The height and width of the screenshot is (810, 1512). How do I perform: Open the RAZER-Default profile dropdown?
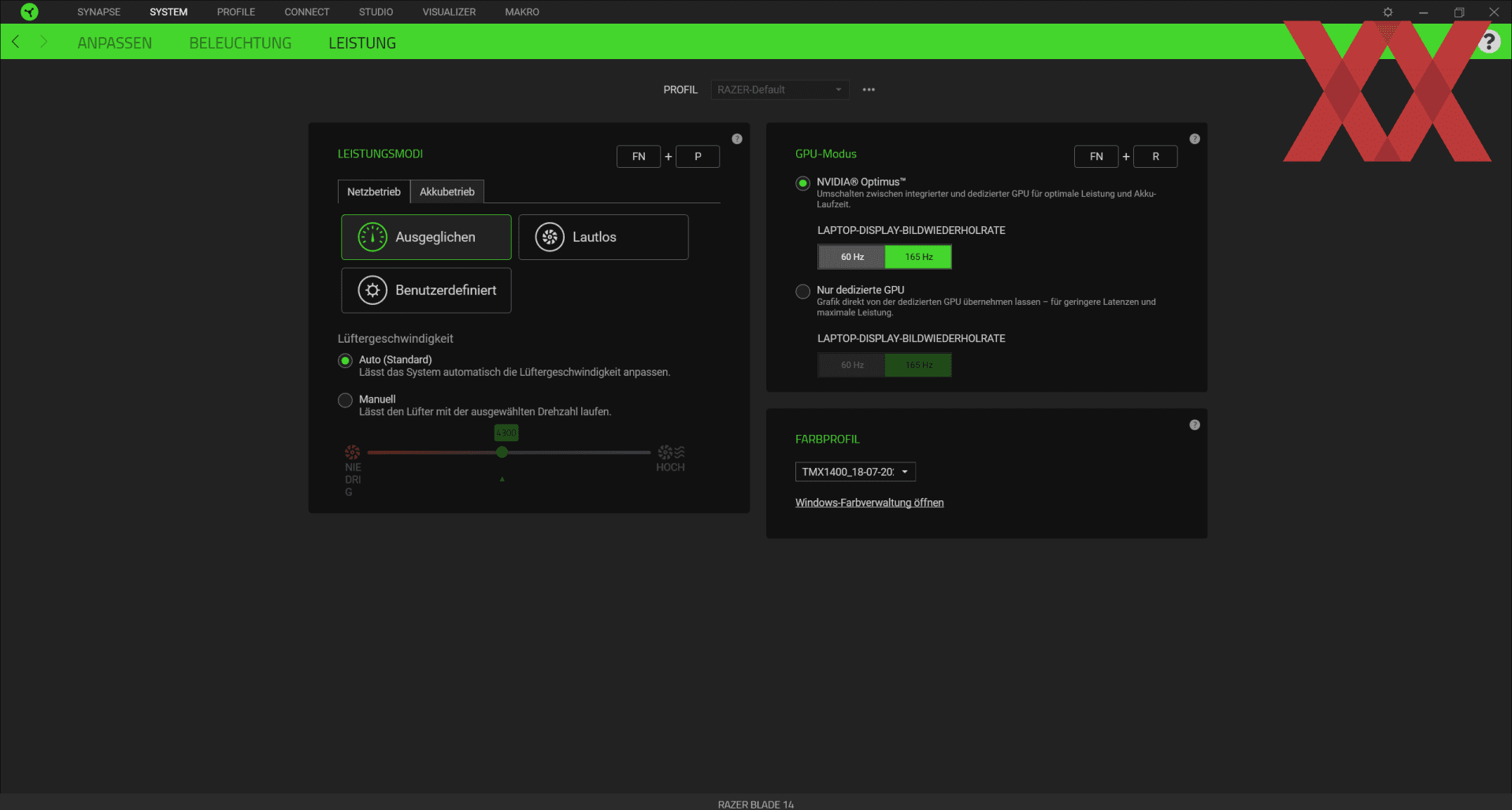pos(780,90)
